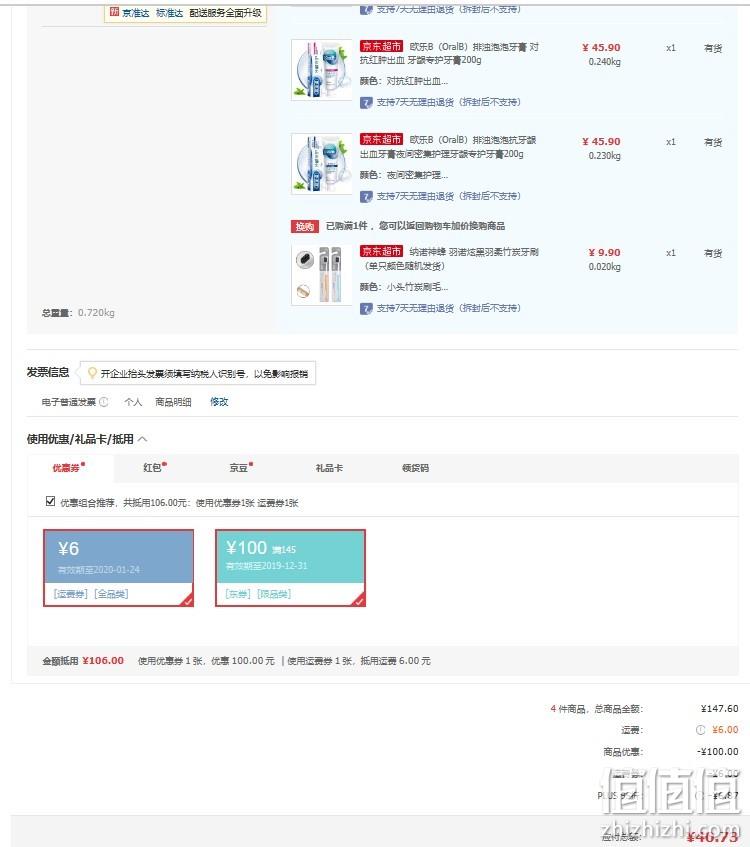Deselect the ¥100 满145 coupon
750x847 pixels.
coord(291,568)
